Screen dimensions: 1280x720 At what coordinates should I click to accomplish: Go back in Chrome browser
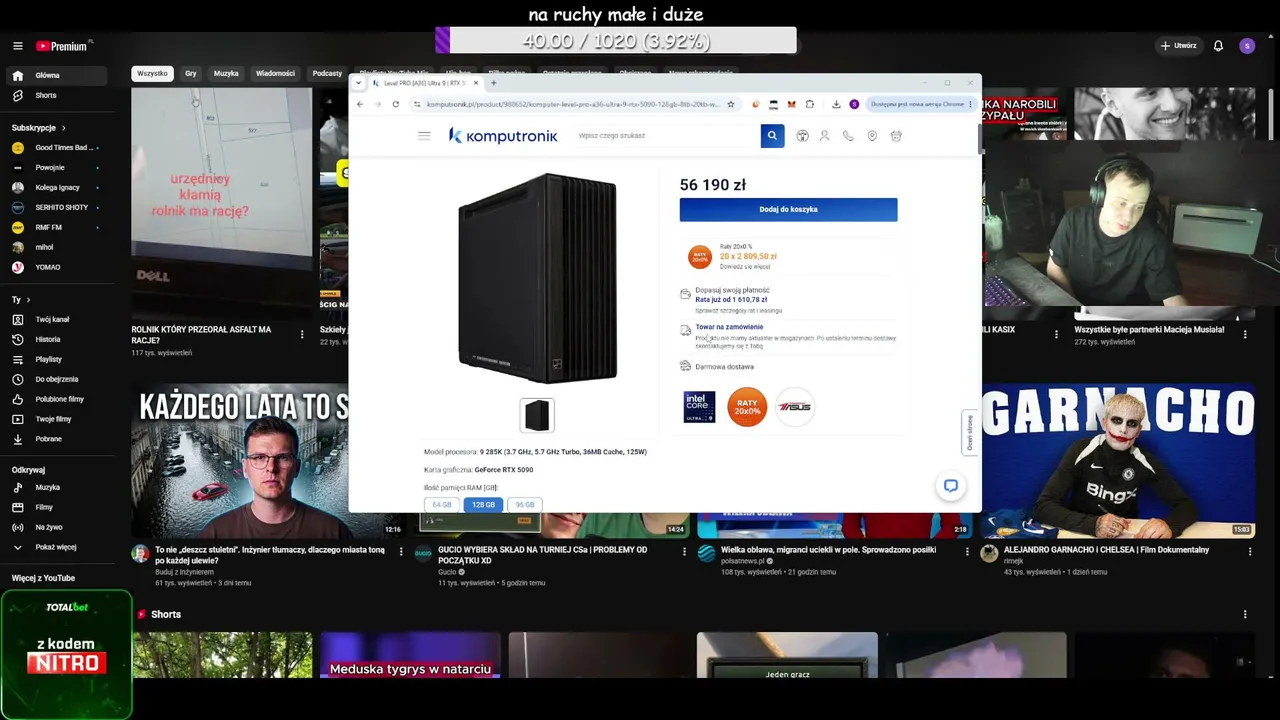point(360,104)
